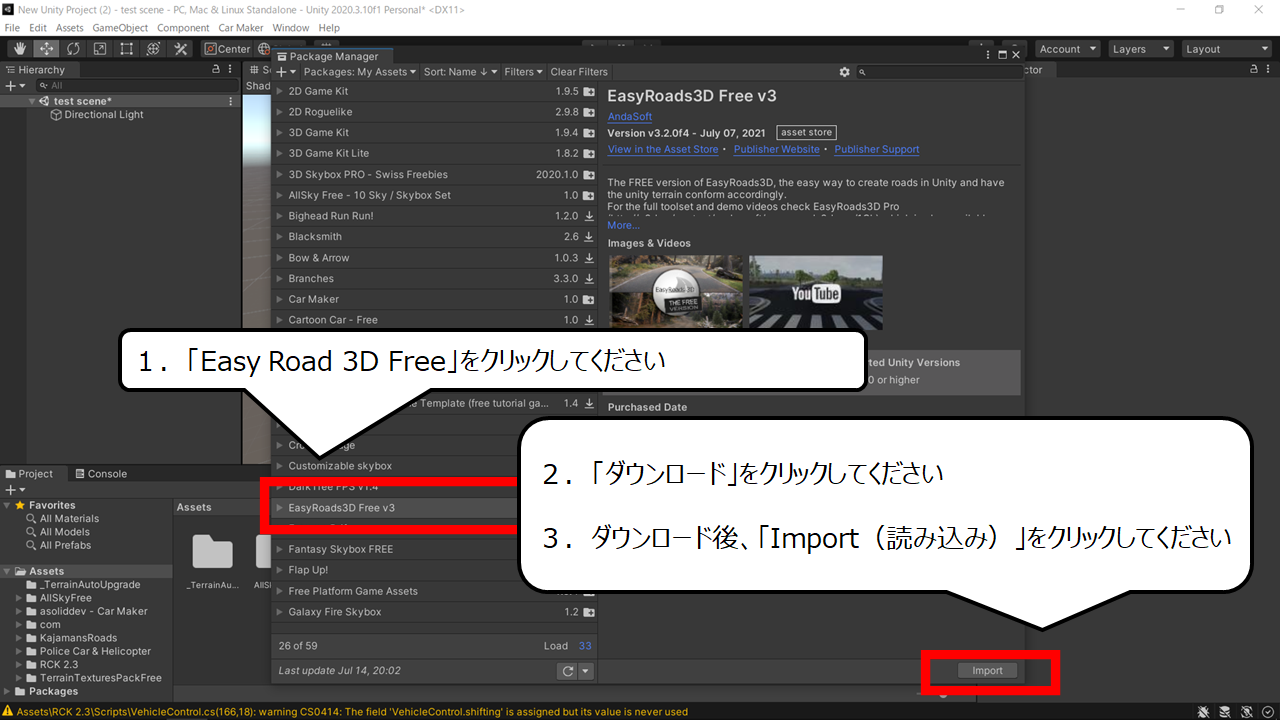This screenshot has height=720, width=1280.
Task: Select the Hand tool in toolbar
Action: coord(19,49)
